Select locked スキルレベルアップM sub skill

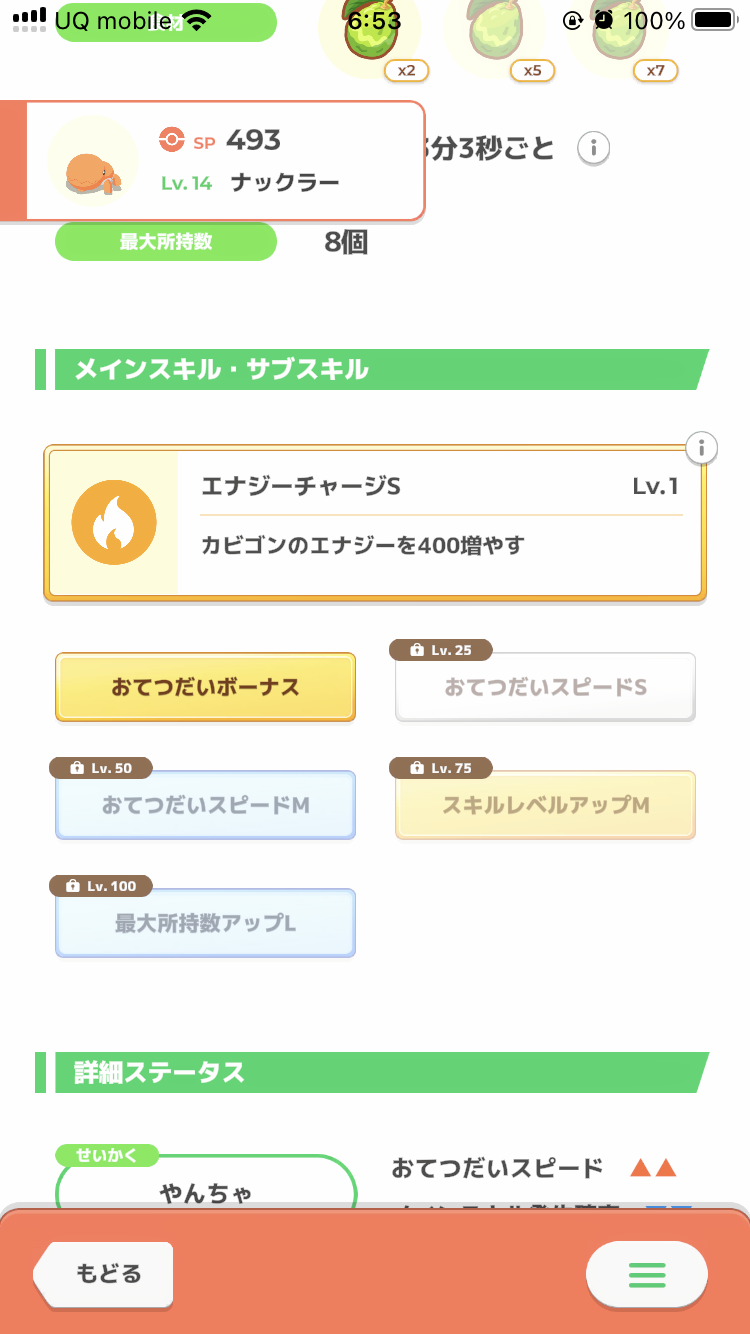tap(545, 805)
